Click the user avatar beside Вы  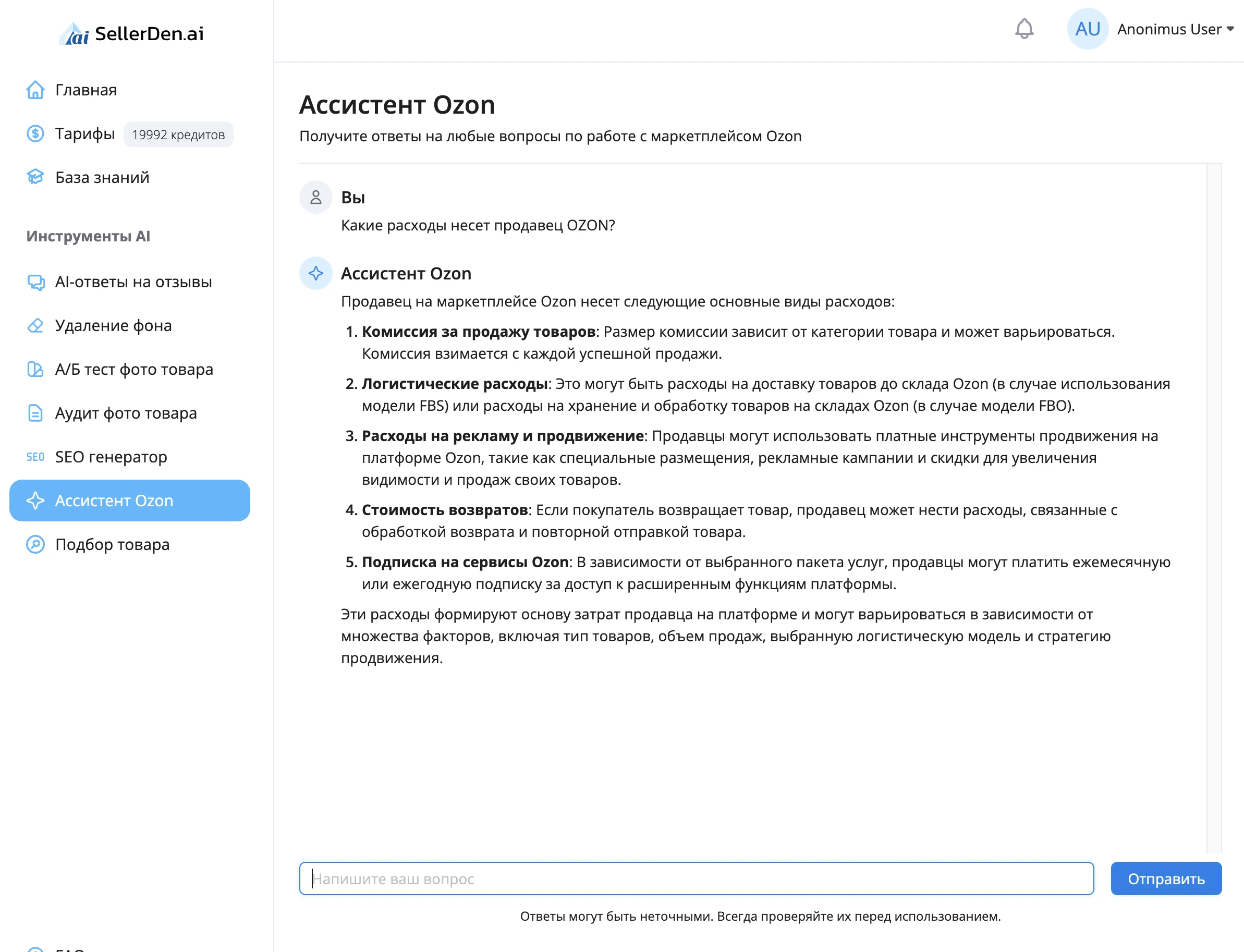click(x=315, y=197)
